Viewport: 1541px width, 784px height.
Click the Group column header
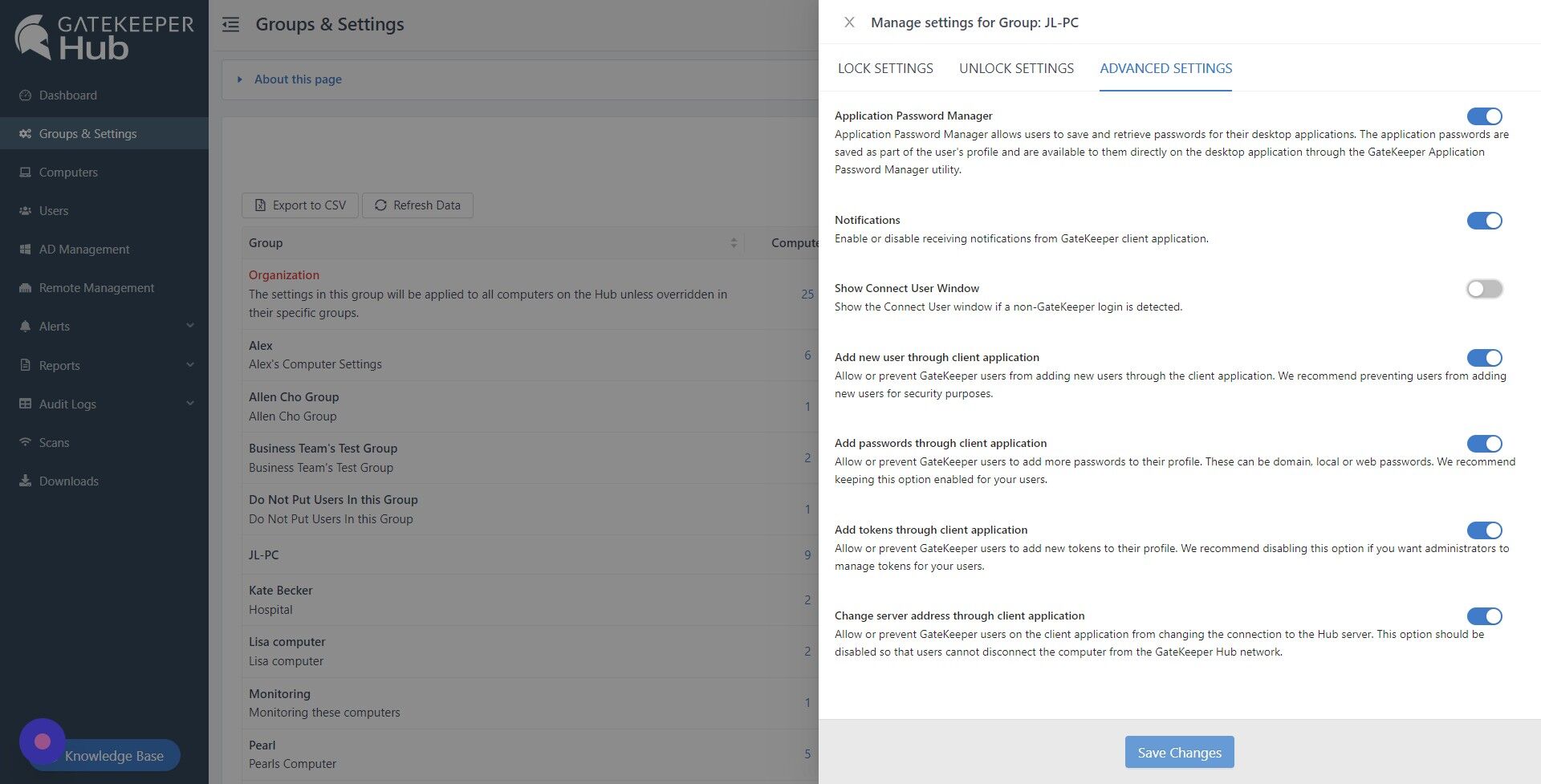pos(493,242)
